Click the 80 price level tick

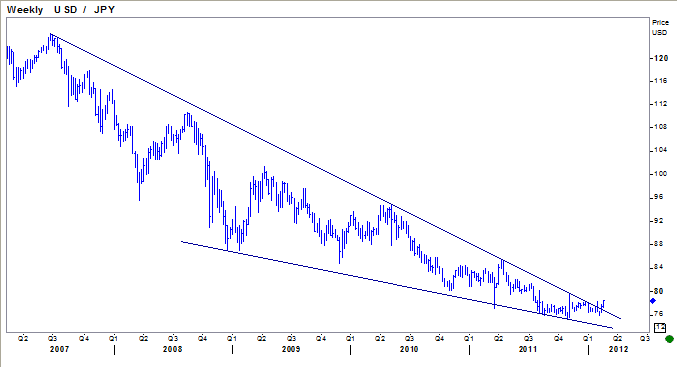659,291
